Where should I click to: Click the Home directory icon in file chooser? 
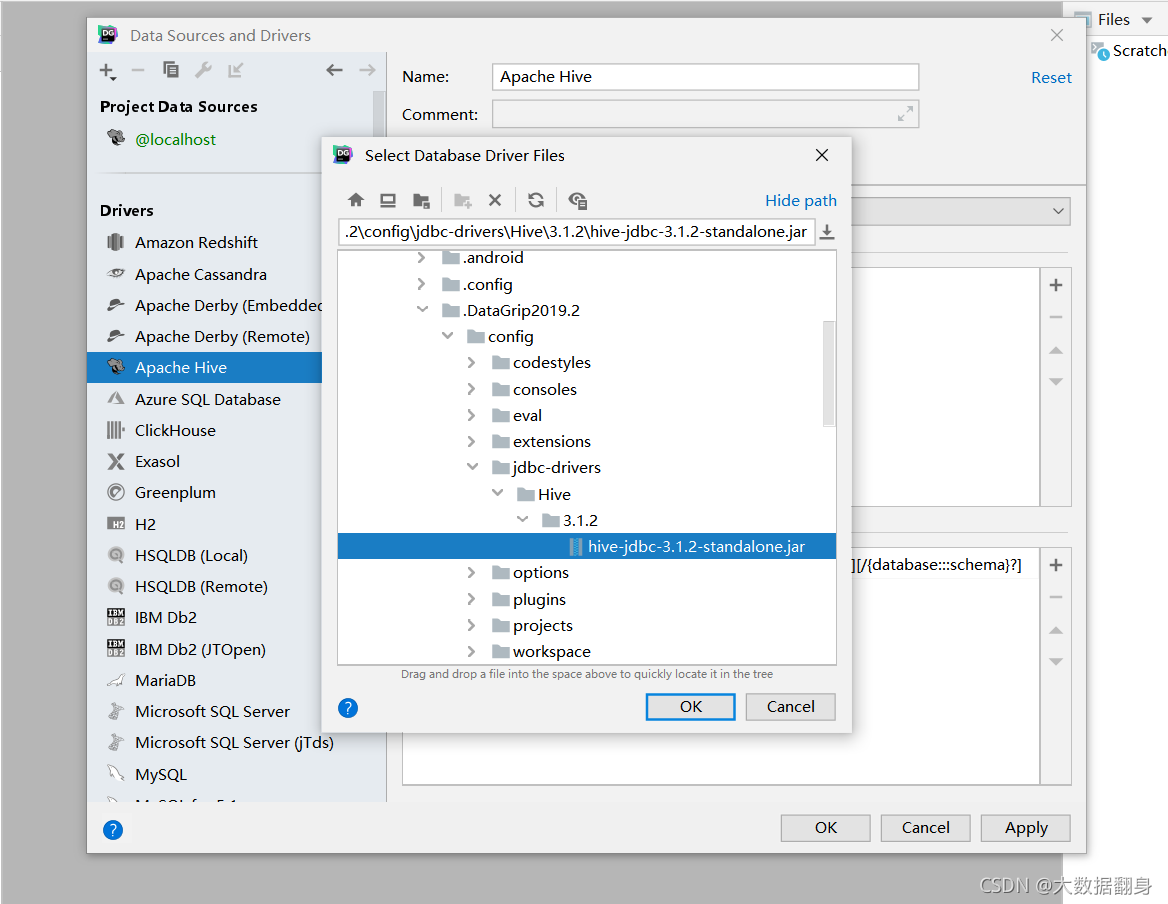point(355,200)
